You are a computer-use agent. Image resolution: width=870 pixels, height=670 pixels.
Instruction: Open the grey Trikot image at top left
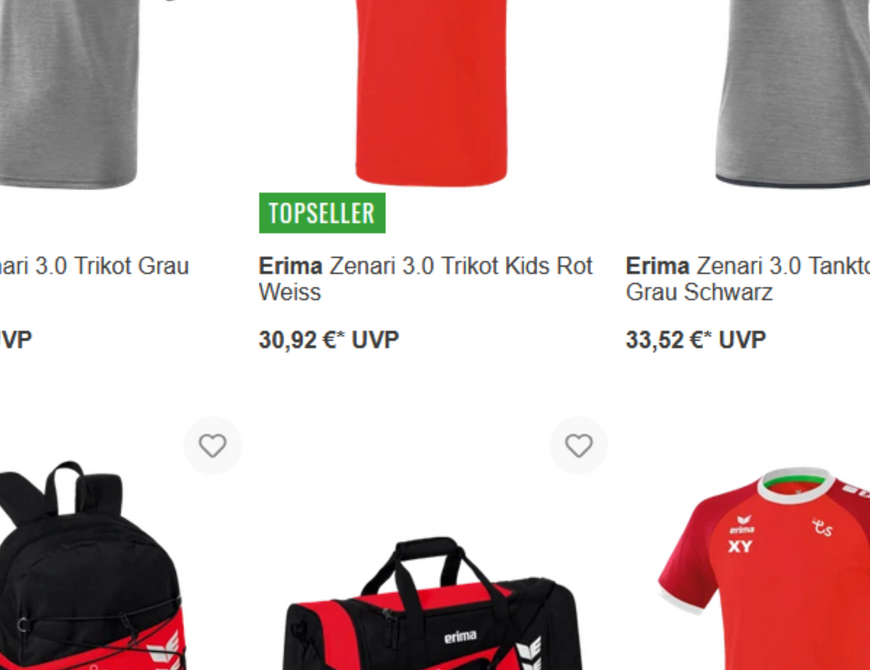click(68, 94)
